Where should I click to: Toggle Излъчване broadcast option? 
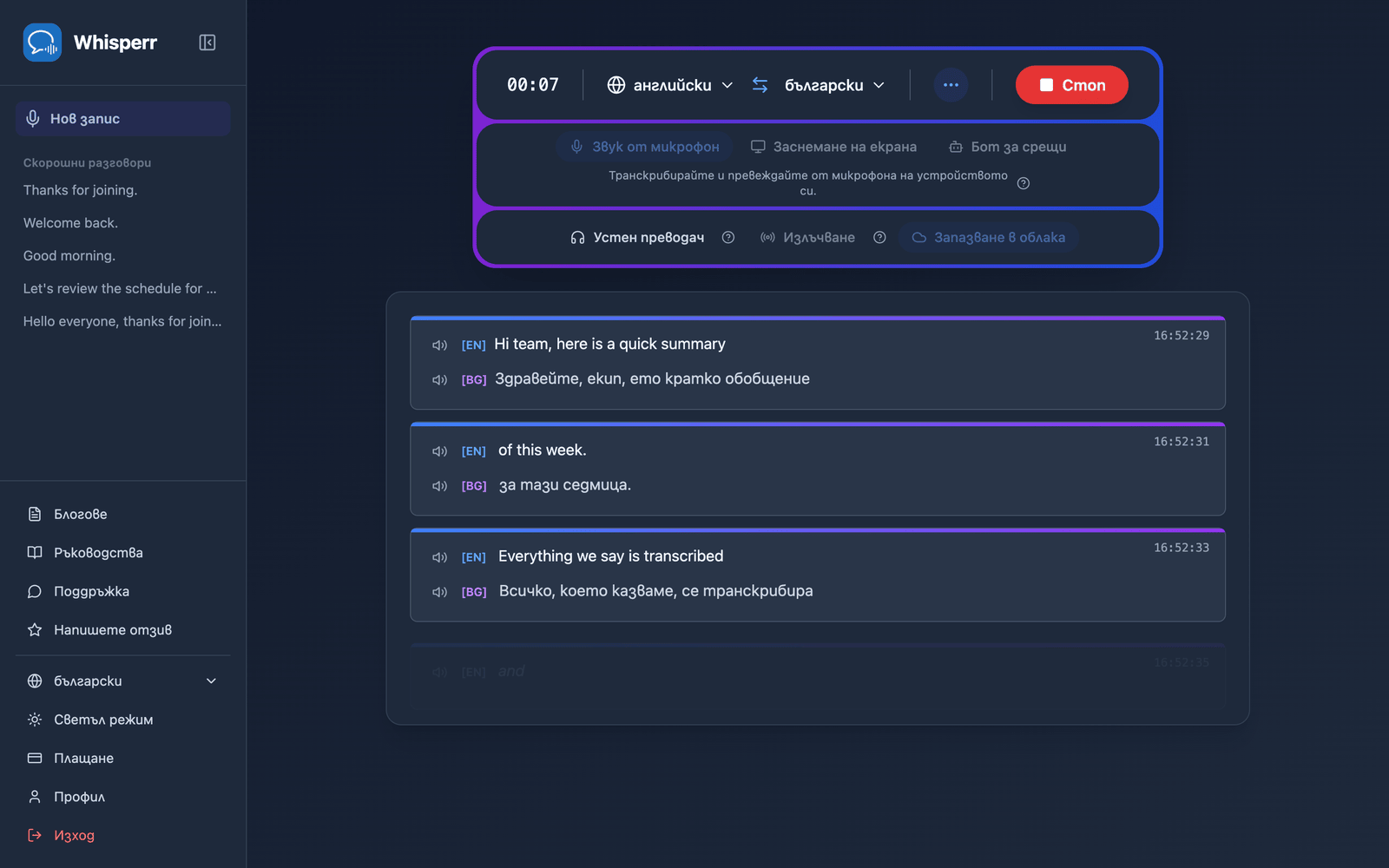[807, 237]
